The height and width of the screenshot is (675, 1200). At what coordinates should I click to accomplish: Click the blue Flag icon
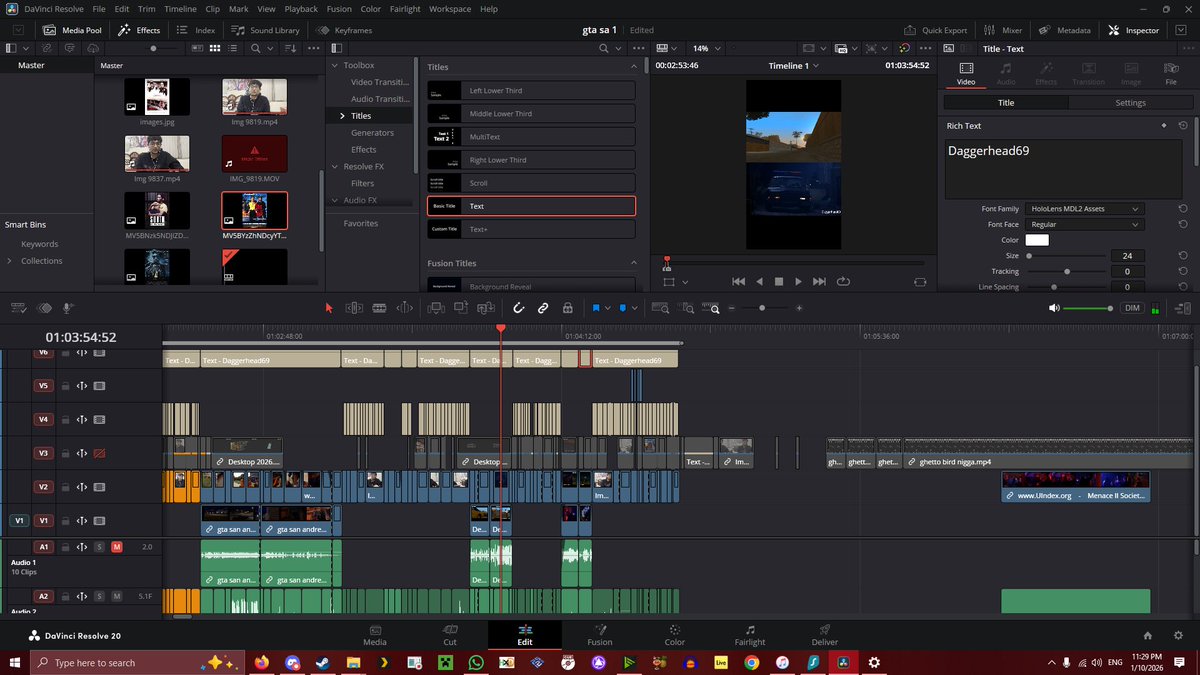(x=595, y=308)
